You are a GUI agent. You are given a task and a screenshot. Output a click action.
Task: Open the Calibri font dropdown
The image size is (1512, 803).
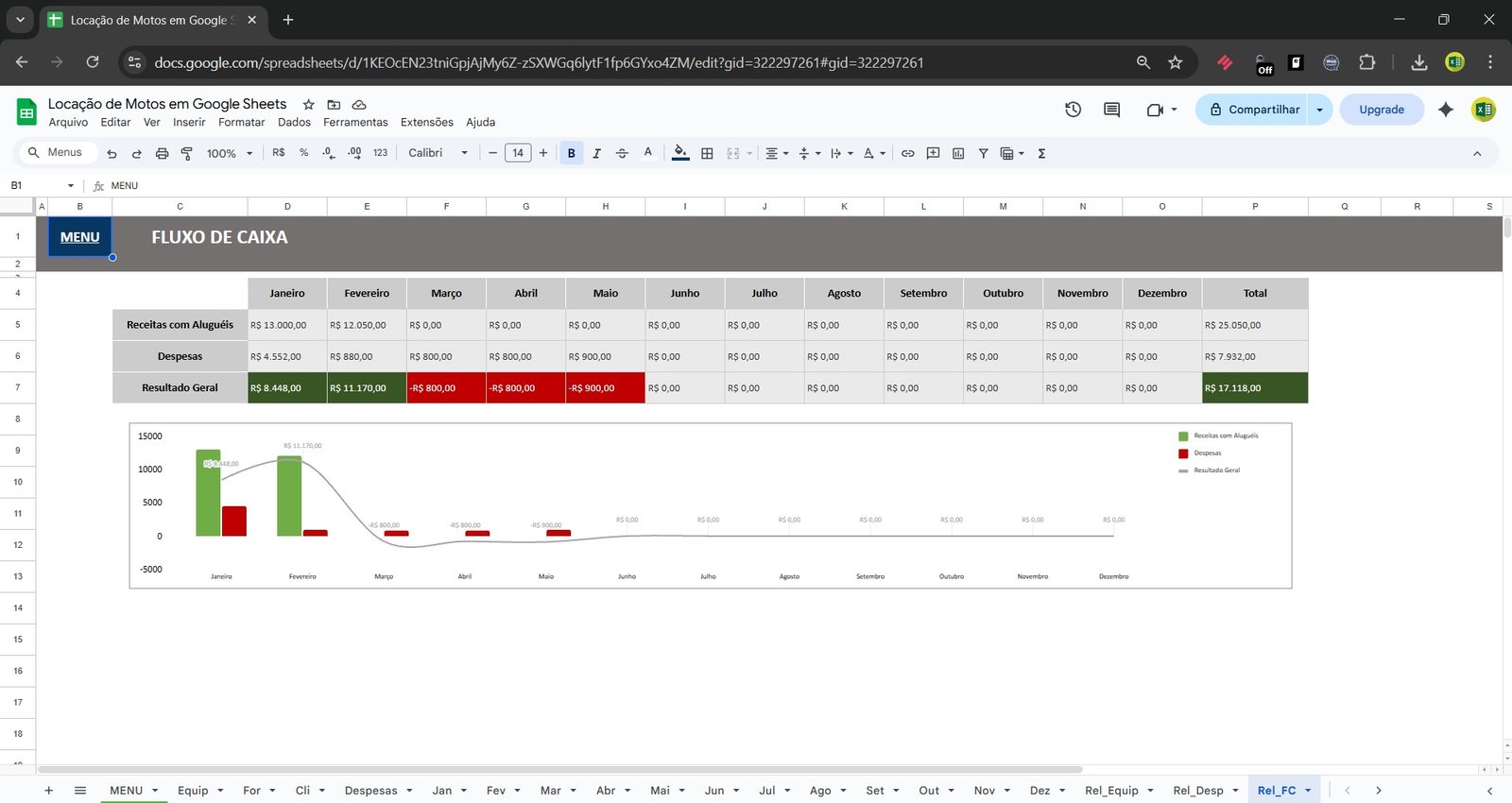(x=438, y=153)
